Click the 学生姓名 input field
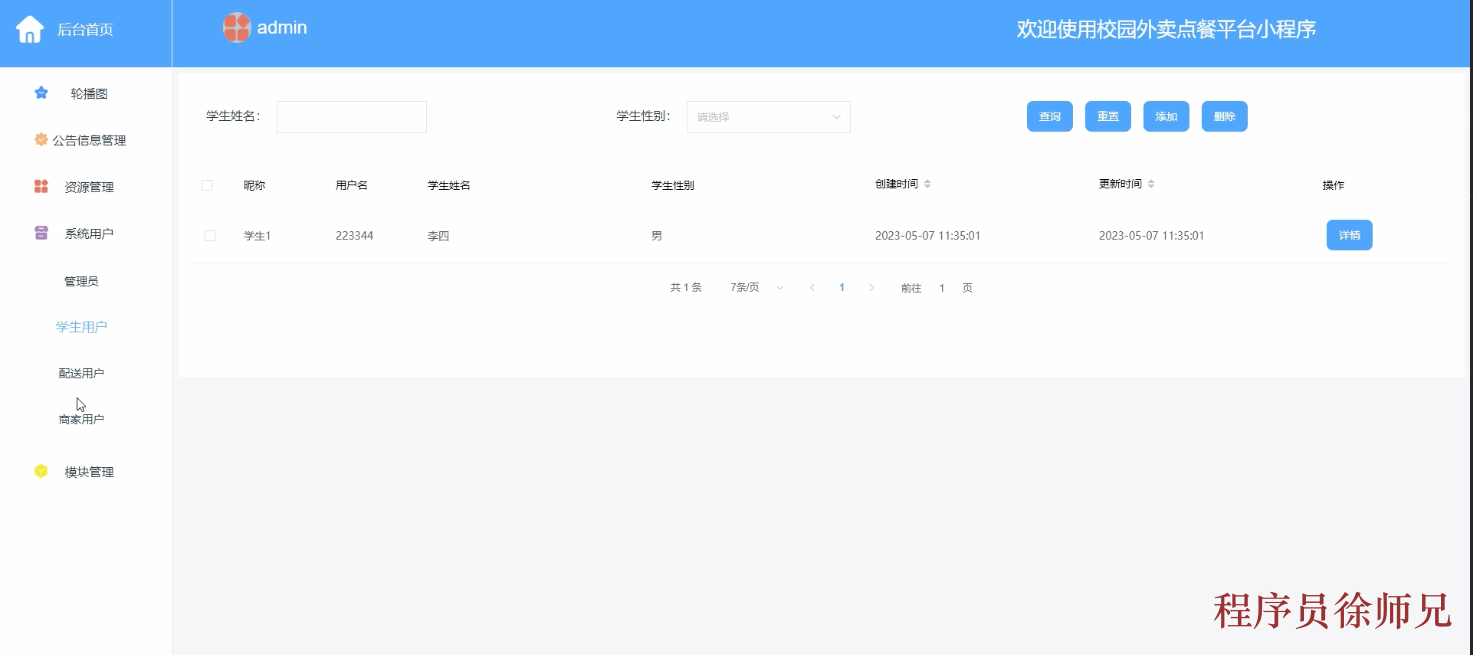1473x655 pixels. point(351,116)
